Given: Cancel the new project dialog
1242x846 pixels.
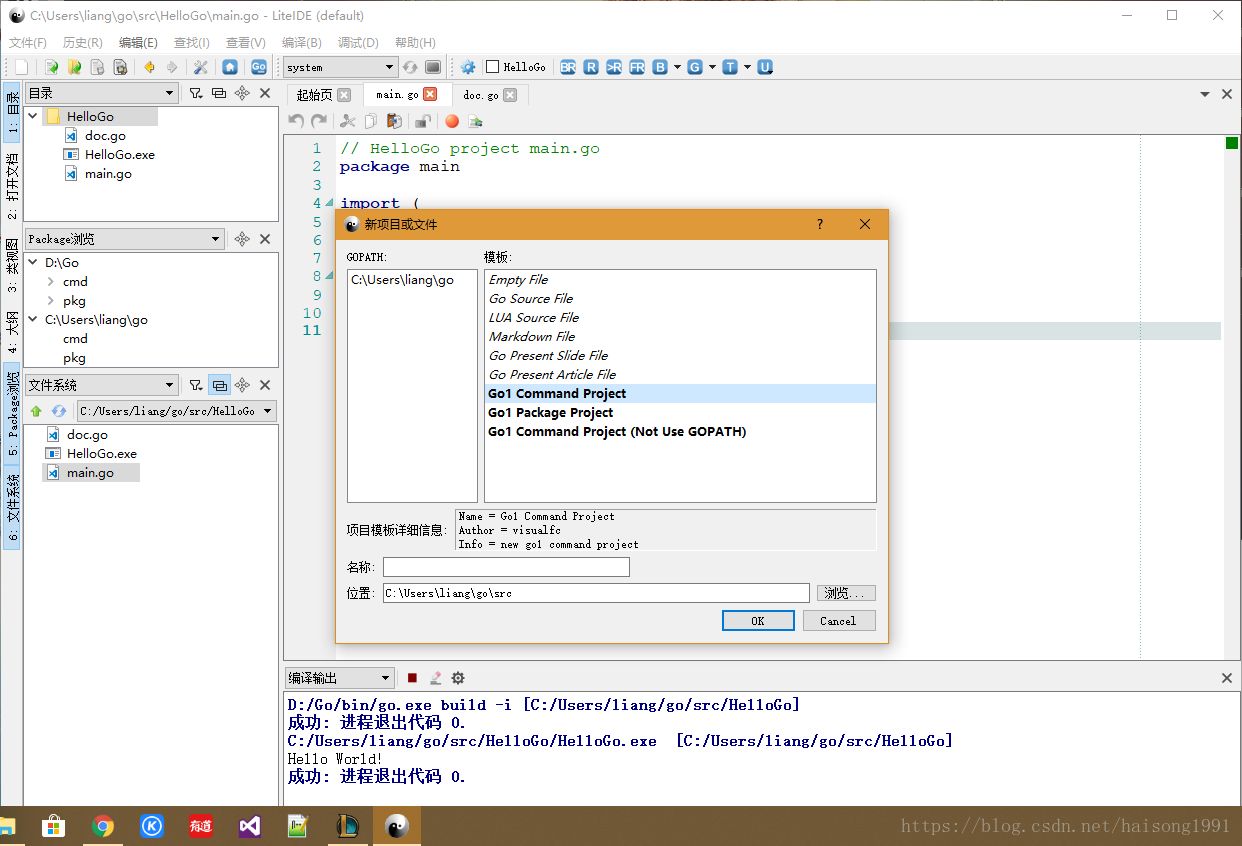Looking at the screenshot, I should click(839, 621).
